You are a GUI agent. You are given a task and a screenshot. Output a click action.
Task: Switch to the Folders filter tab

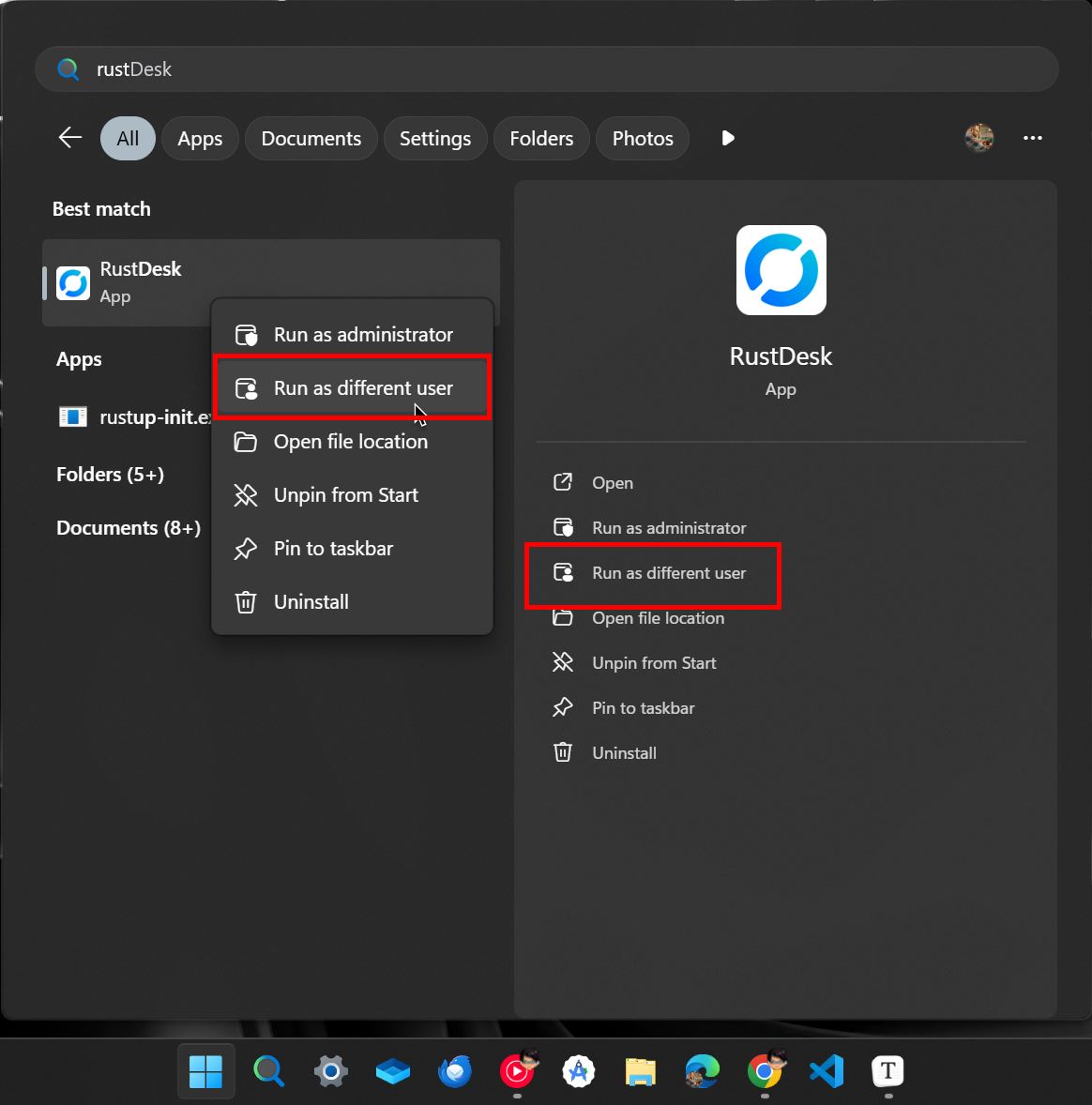(541, 138)
